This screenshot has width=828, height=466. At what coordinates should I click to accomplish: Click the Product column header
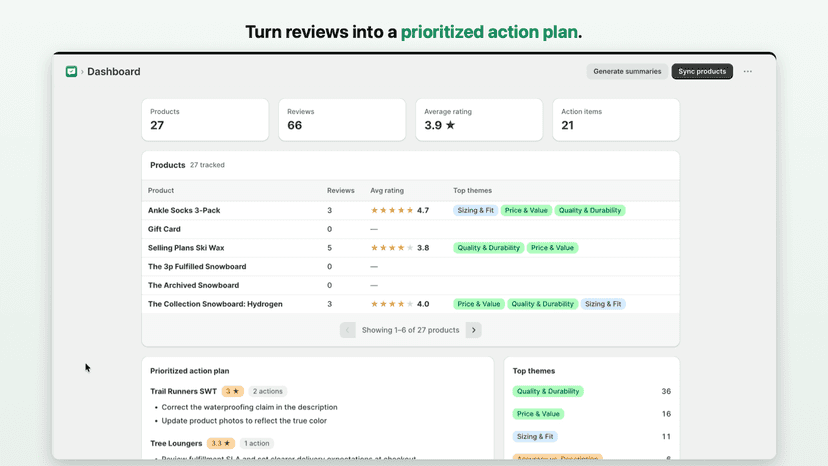click(x=161, y=190)
